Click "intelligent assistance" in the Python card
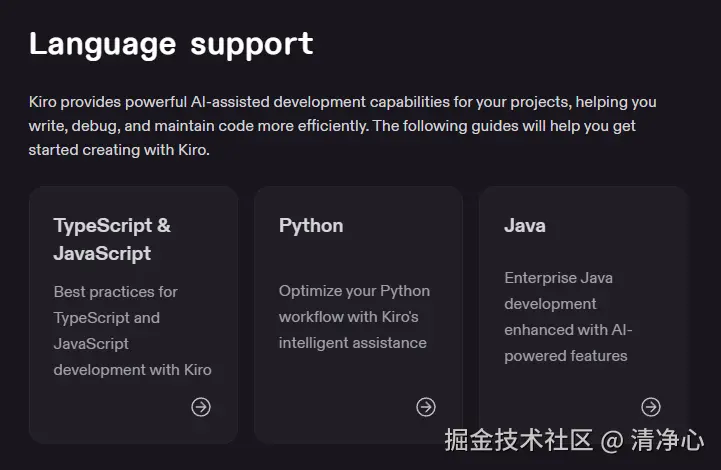Viewport: 721px width, 470px height. 352,343
